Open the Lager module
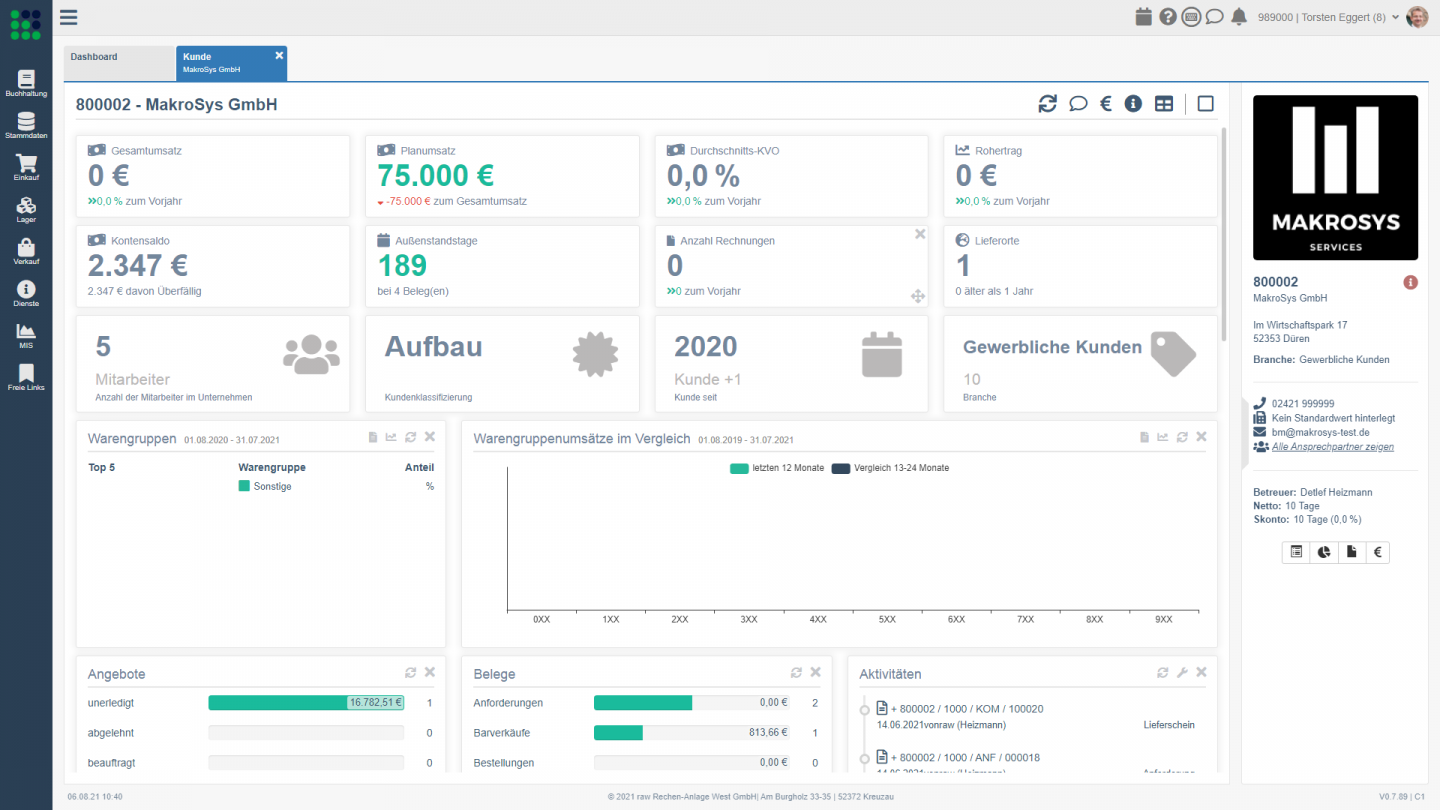The width and height of the screenshot is (1440, 810). [26, 210]
